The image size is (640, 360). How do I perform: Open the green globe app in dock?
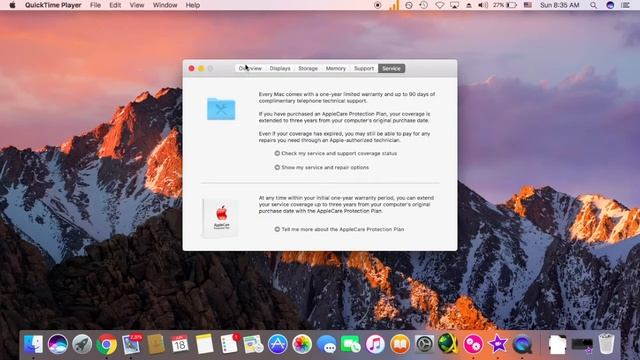448,343
